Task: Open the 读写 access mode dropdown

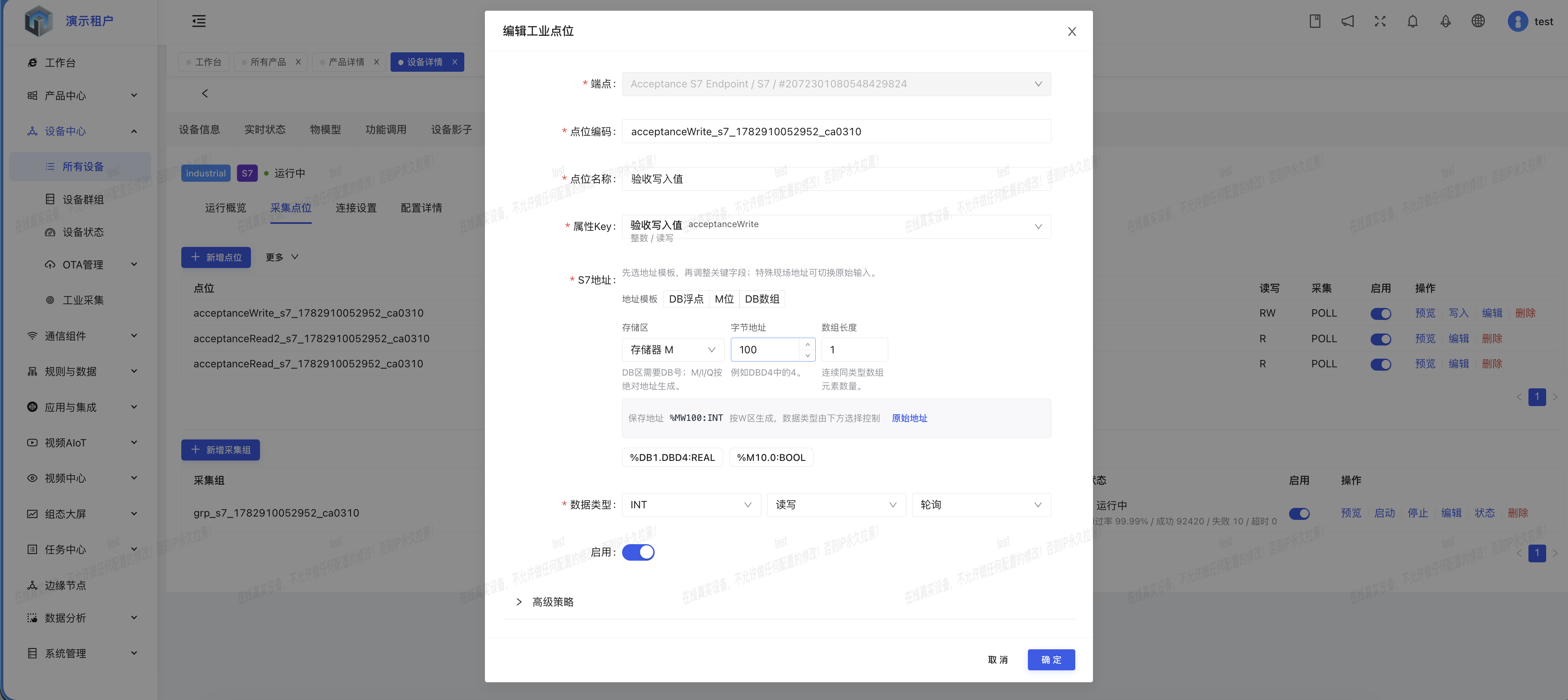Action: pos(836,505)
